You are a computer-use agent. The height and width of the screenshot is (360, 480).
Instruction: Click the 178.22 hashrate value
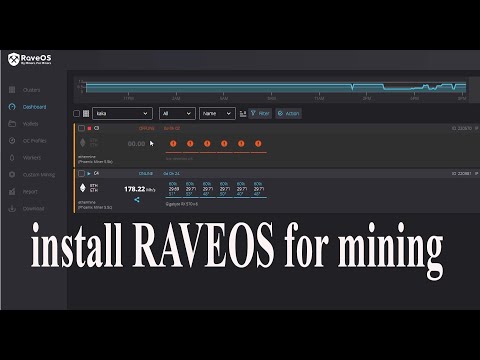point(135,189)
